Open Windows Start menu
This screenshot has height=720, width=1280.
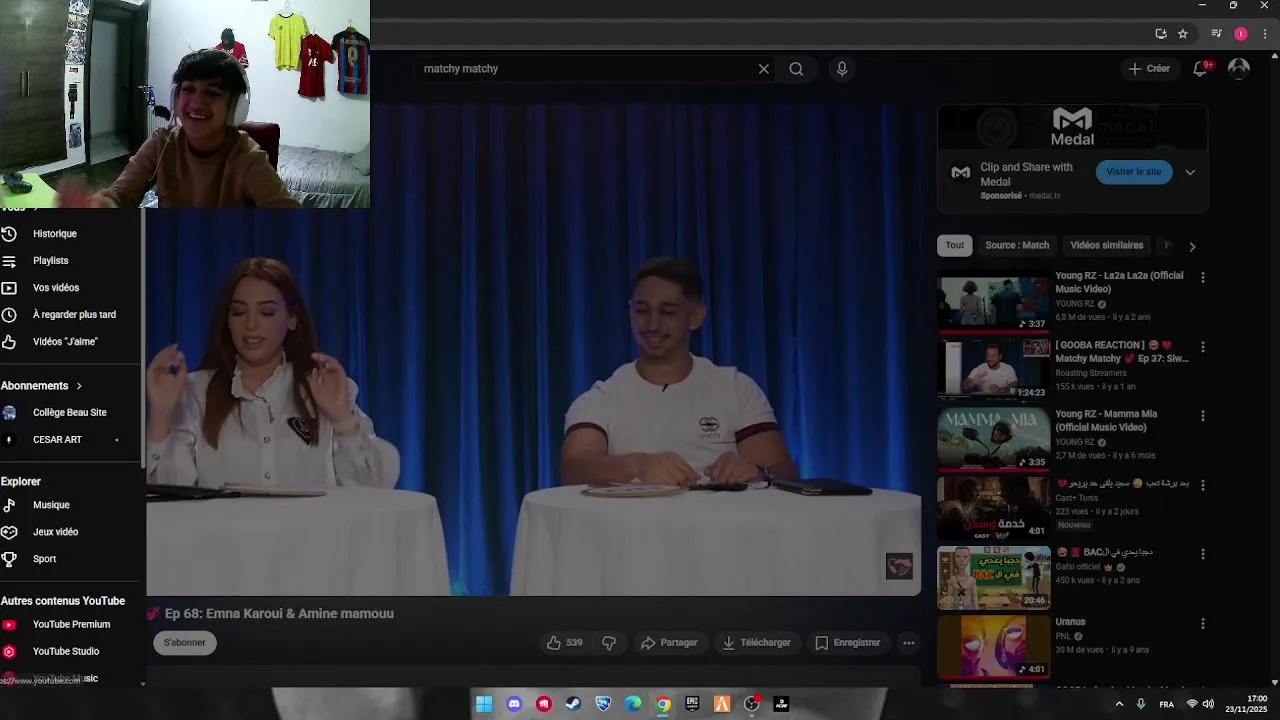pyautogui.click(x=484, y=704)
